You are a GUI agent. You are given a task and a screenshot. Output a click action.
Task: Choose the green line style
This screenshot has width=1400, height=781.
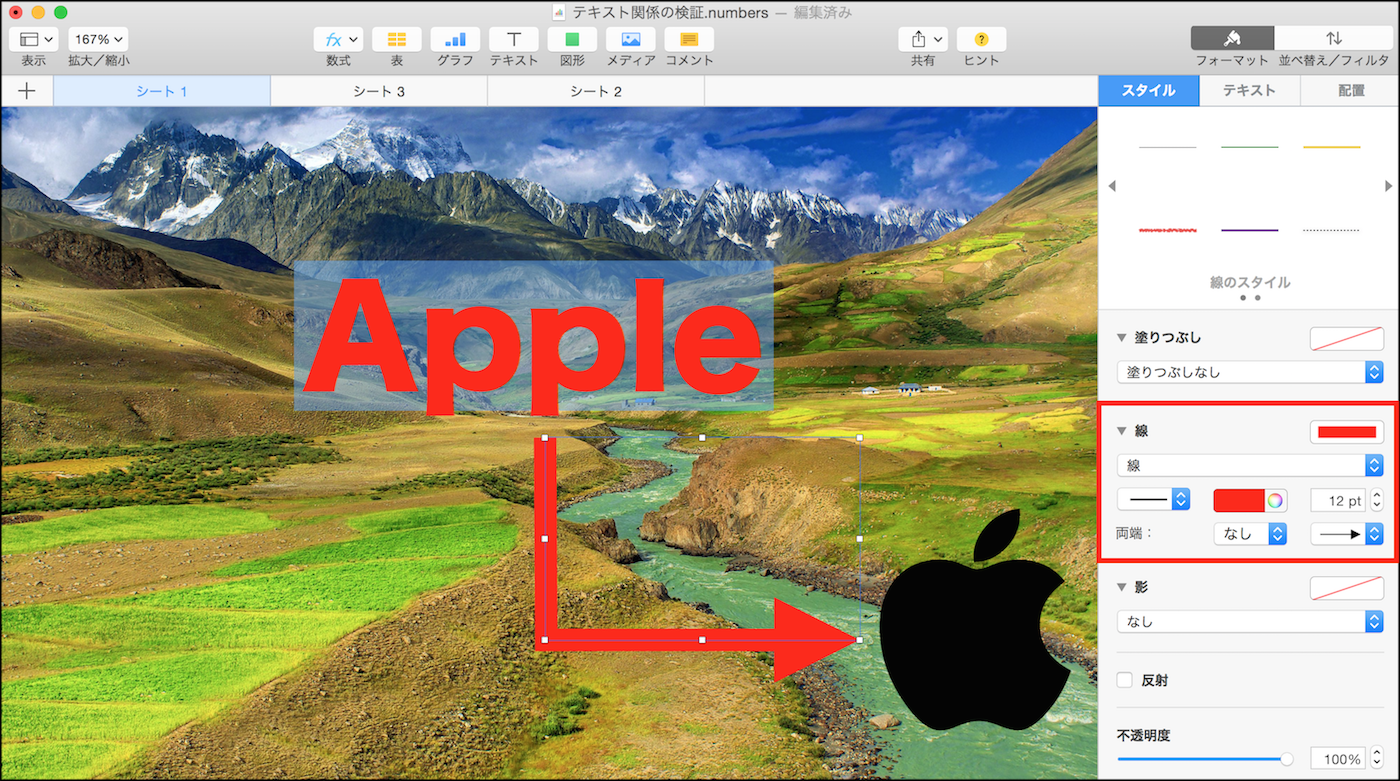[x=1250, y=148]
